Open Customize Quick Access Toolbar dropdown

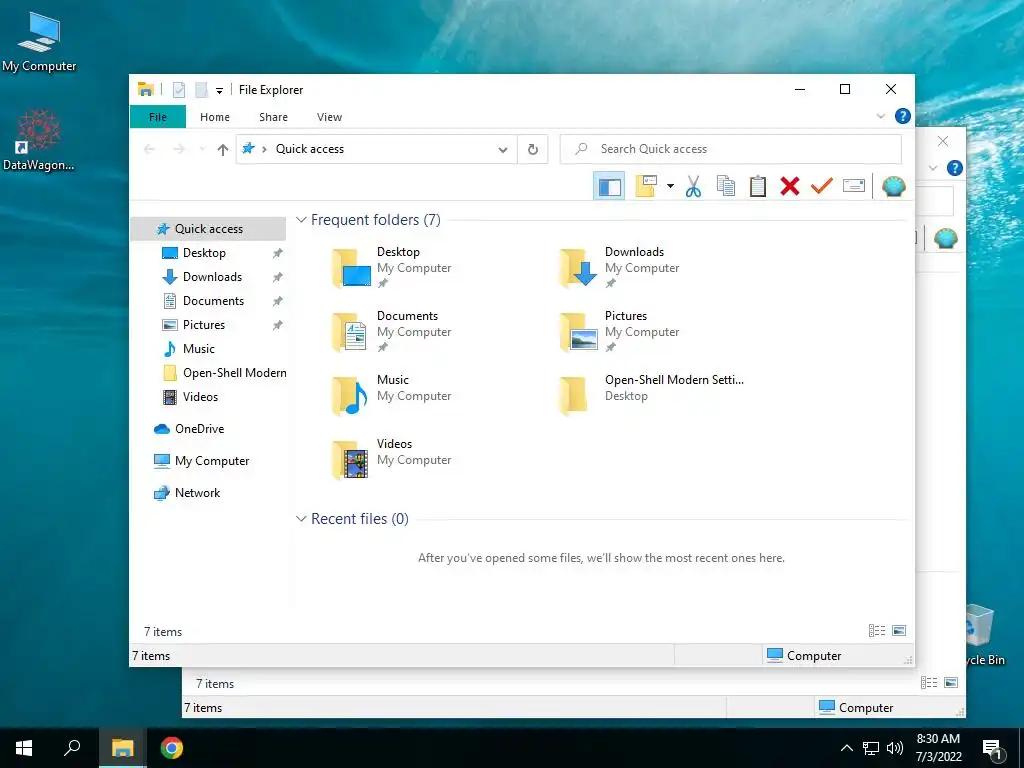[219, 91]
